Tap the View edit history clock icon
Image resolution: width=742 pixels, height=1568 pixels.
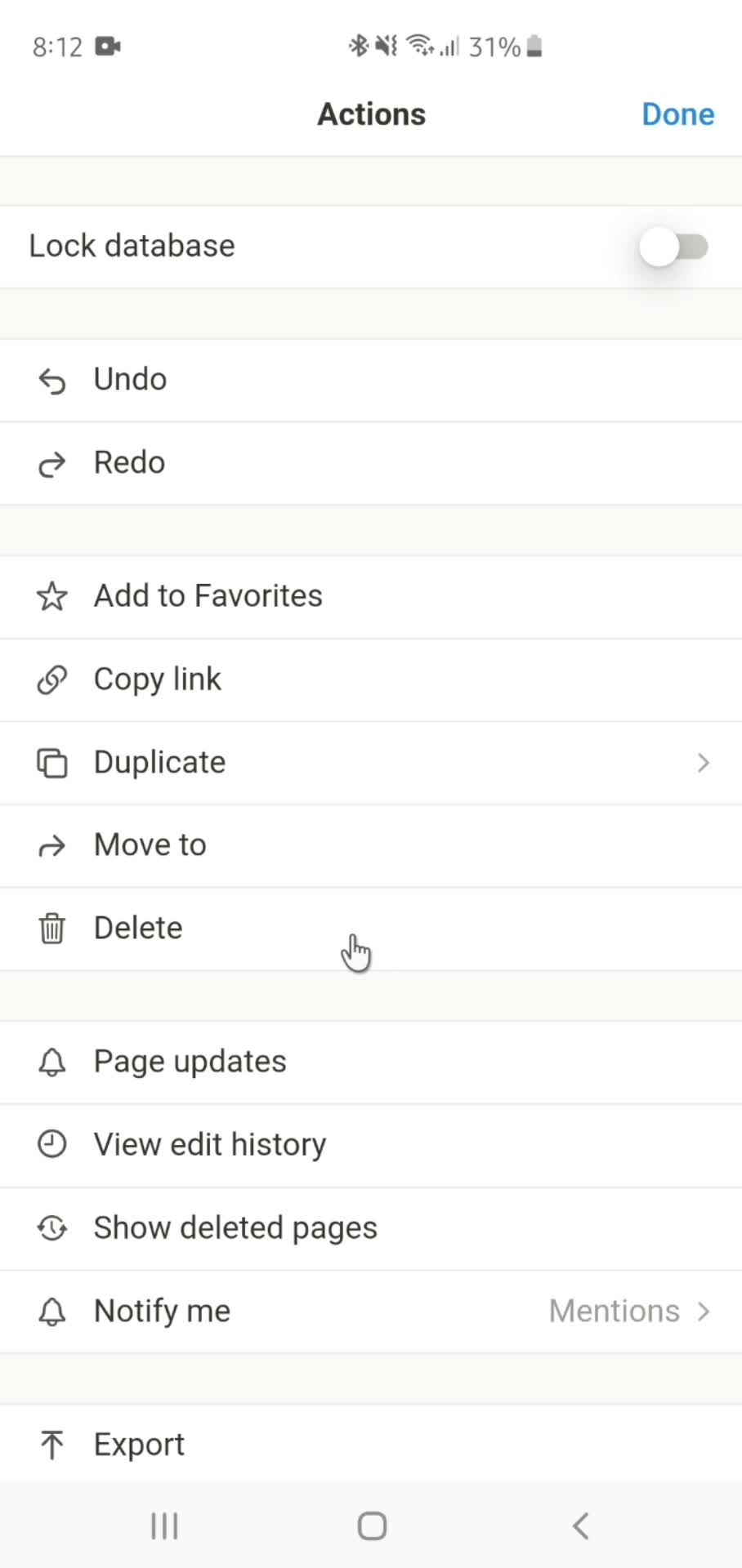[51, 1145]
